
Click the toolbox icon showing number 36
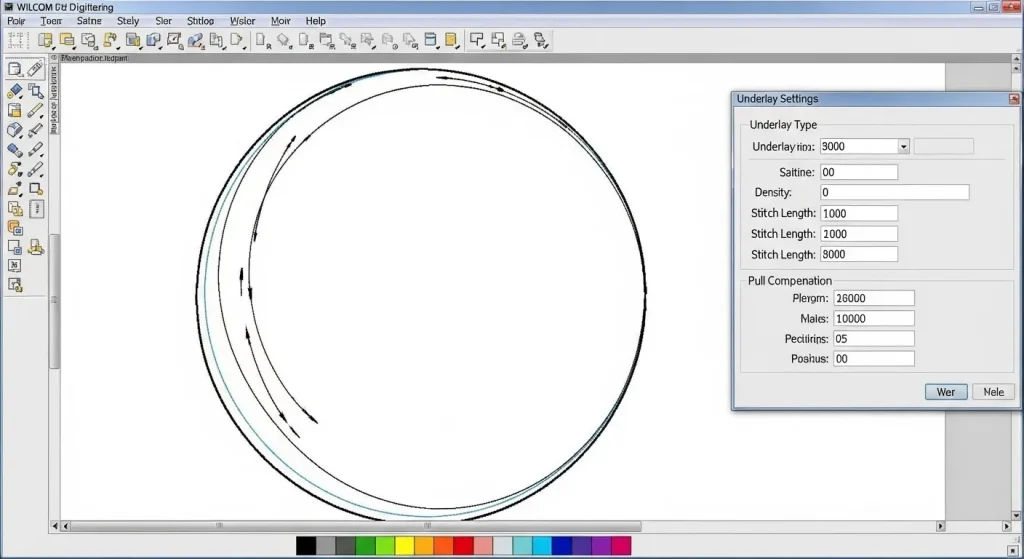(x=15, y=266)
